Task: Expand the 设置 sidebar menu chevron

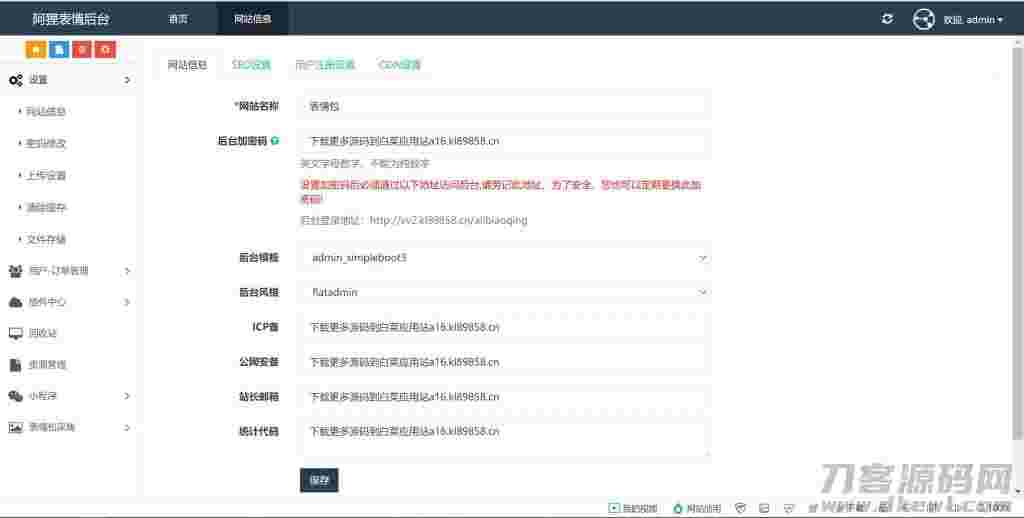Action: 127,80
